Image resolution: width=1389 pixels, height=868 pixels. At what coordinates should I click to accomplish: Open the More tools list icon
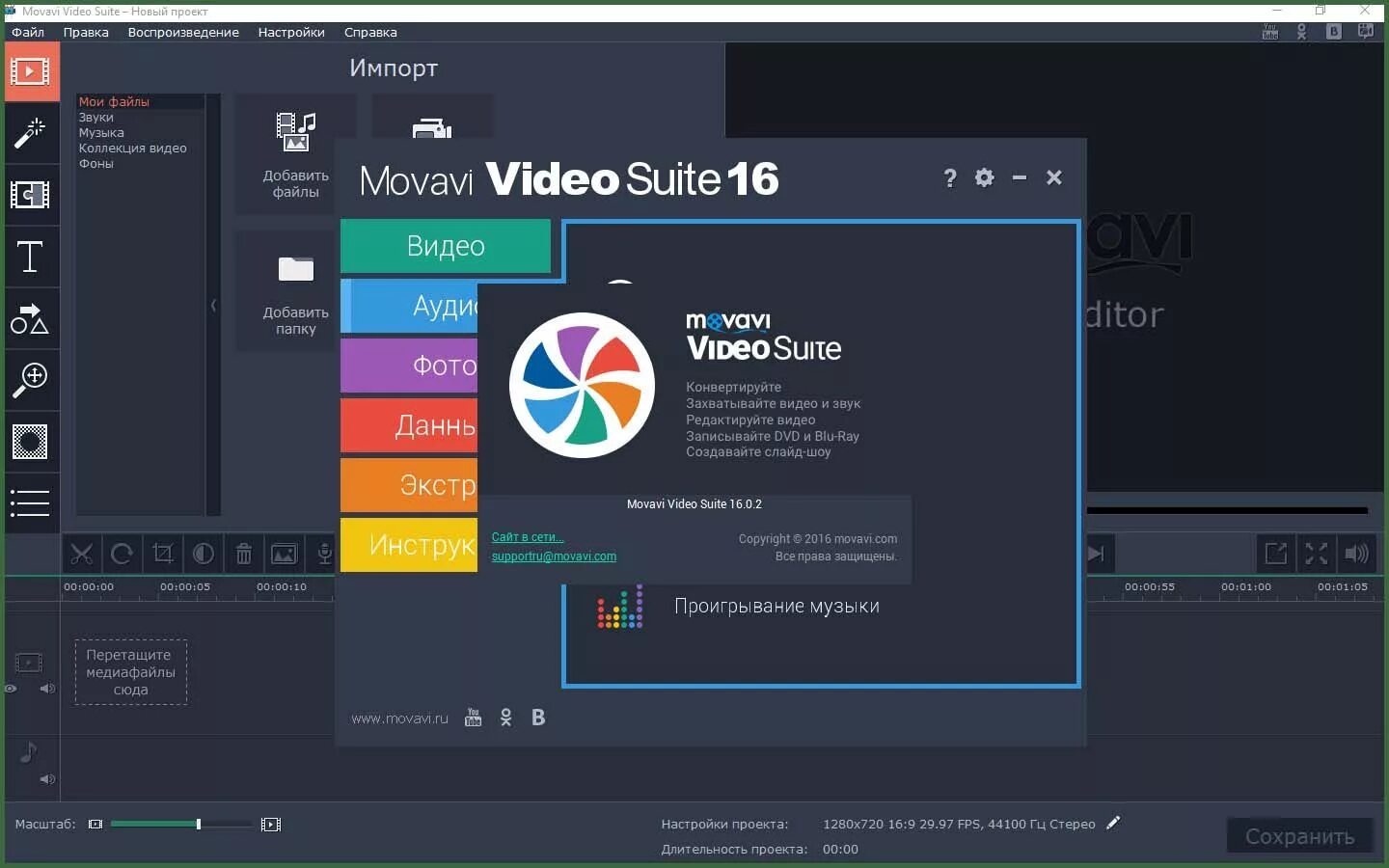click(31, 503)
